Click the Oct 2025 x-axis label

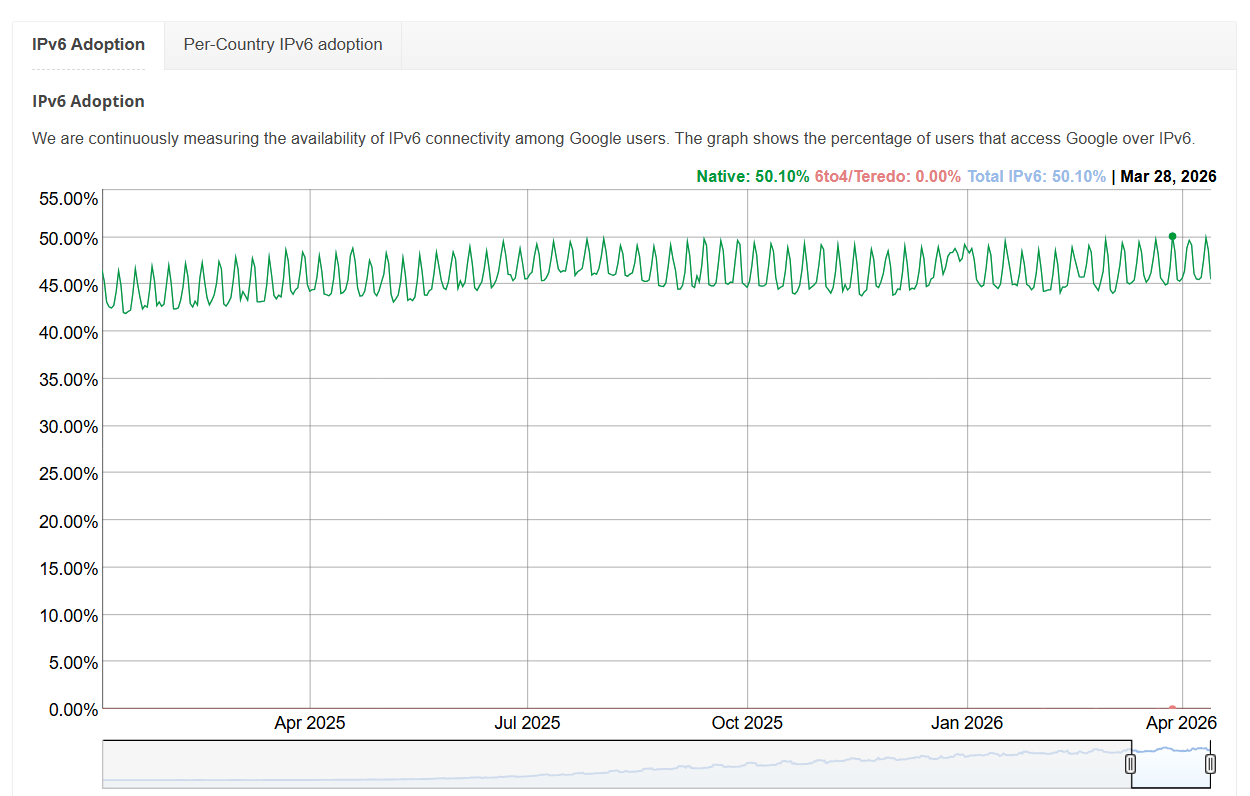[747, 723]
